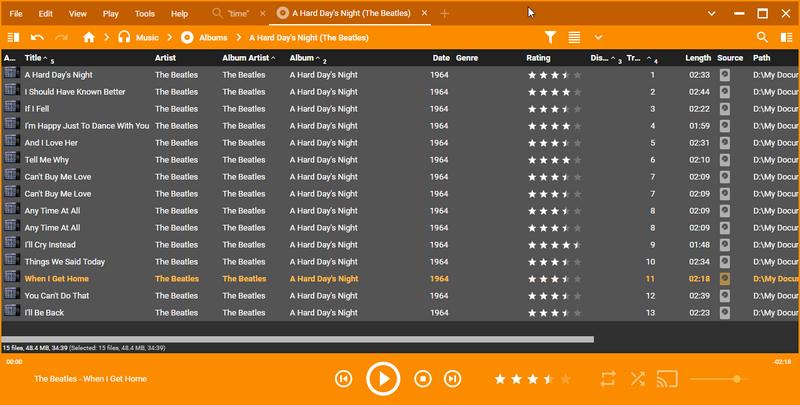This screenshot has height=405, width=800.
Task: Open the title bar dropdown chevron
Action: tap(712, 14)
